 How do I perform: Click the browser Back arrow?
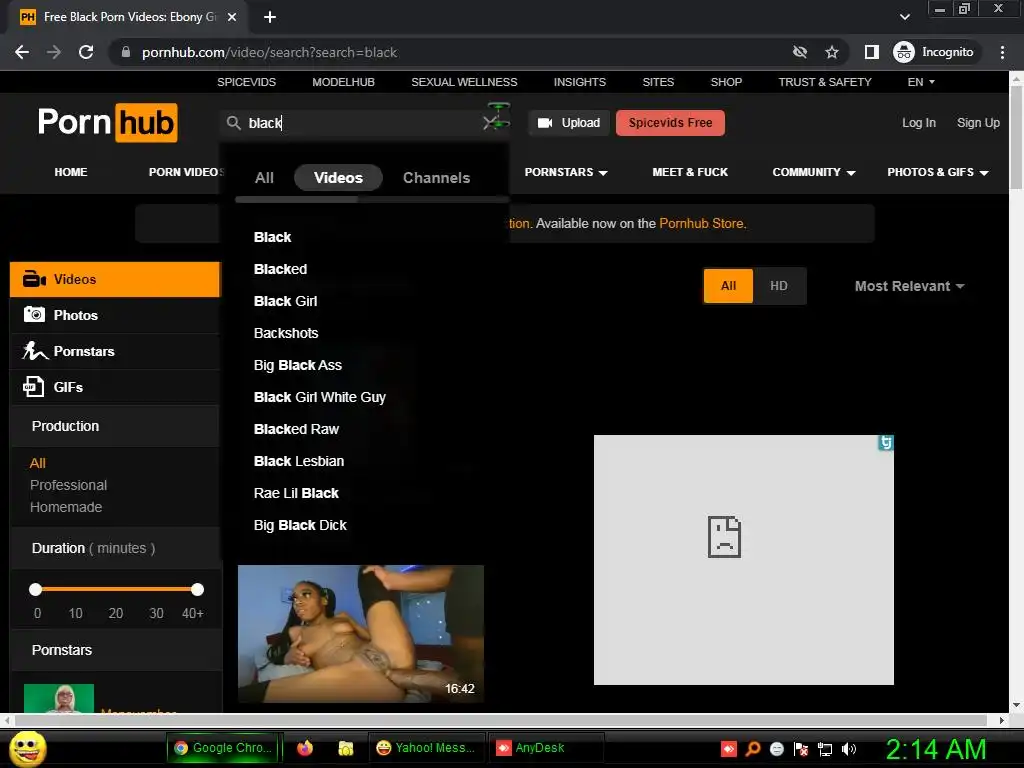[x=22, y=52]
